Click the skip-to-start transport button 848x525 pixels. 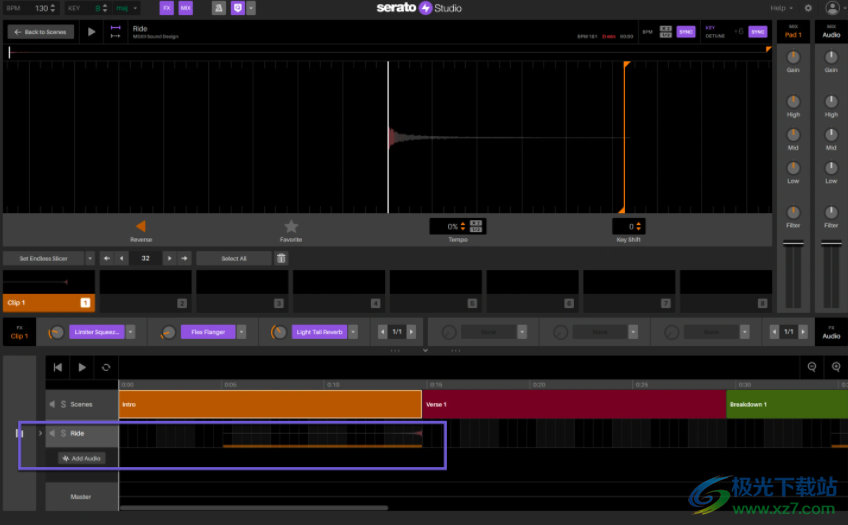click(58, 368)
